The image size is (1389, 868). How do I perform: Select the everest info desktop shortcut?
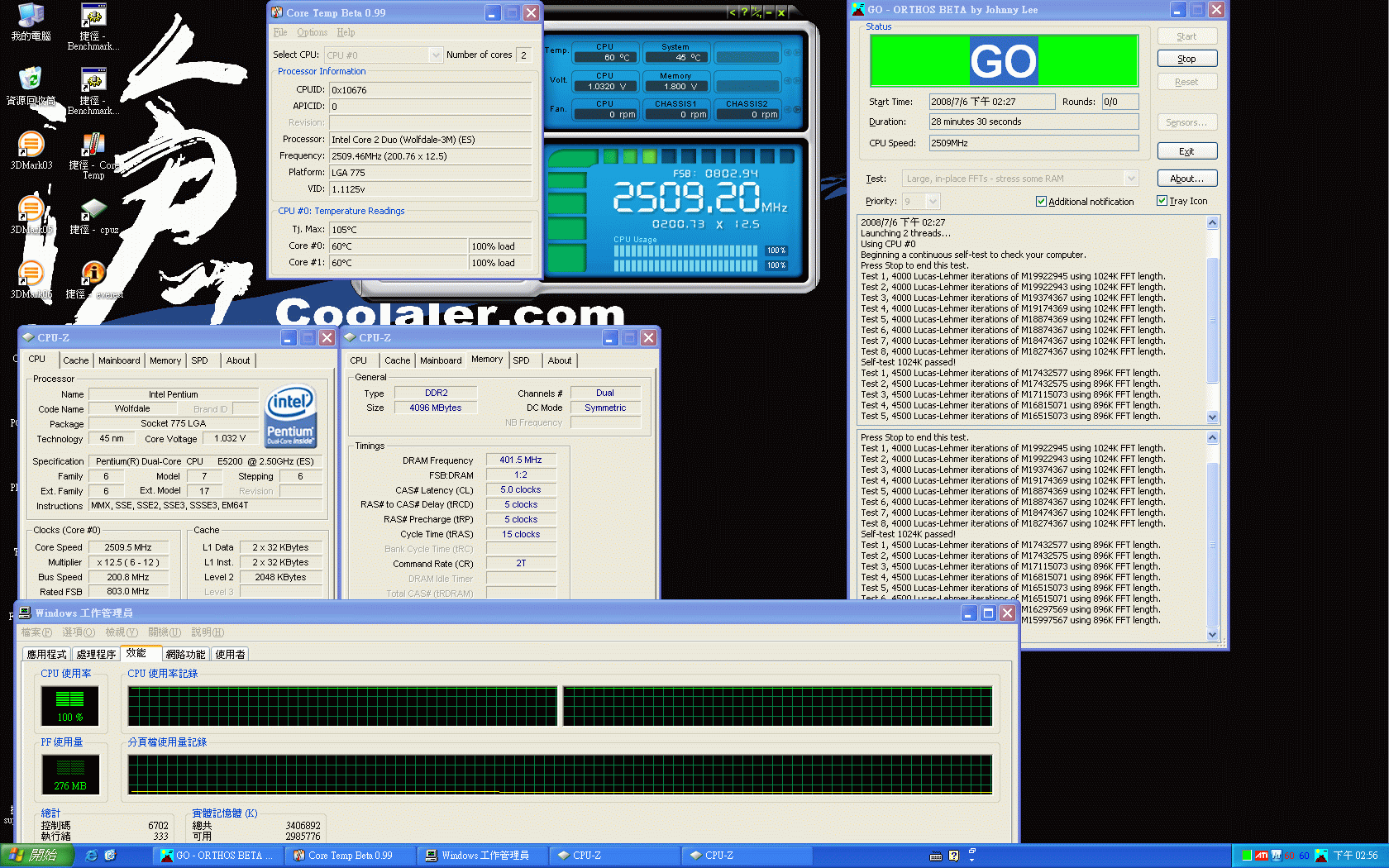93,280
